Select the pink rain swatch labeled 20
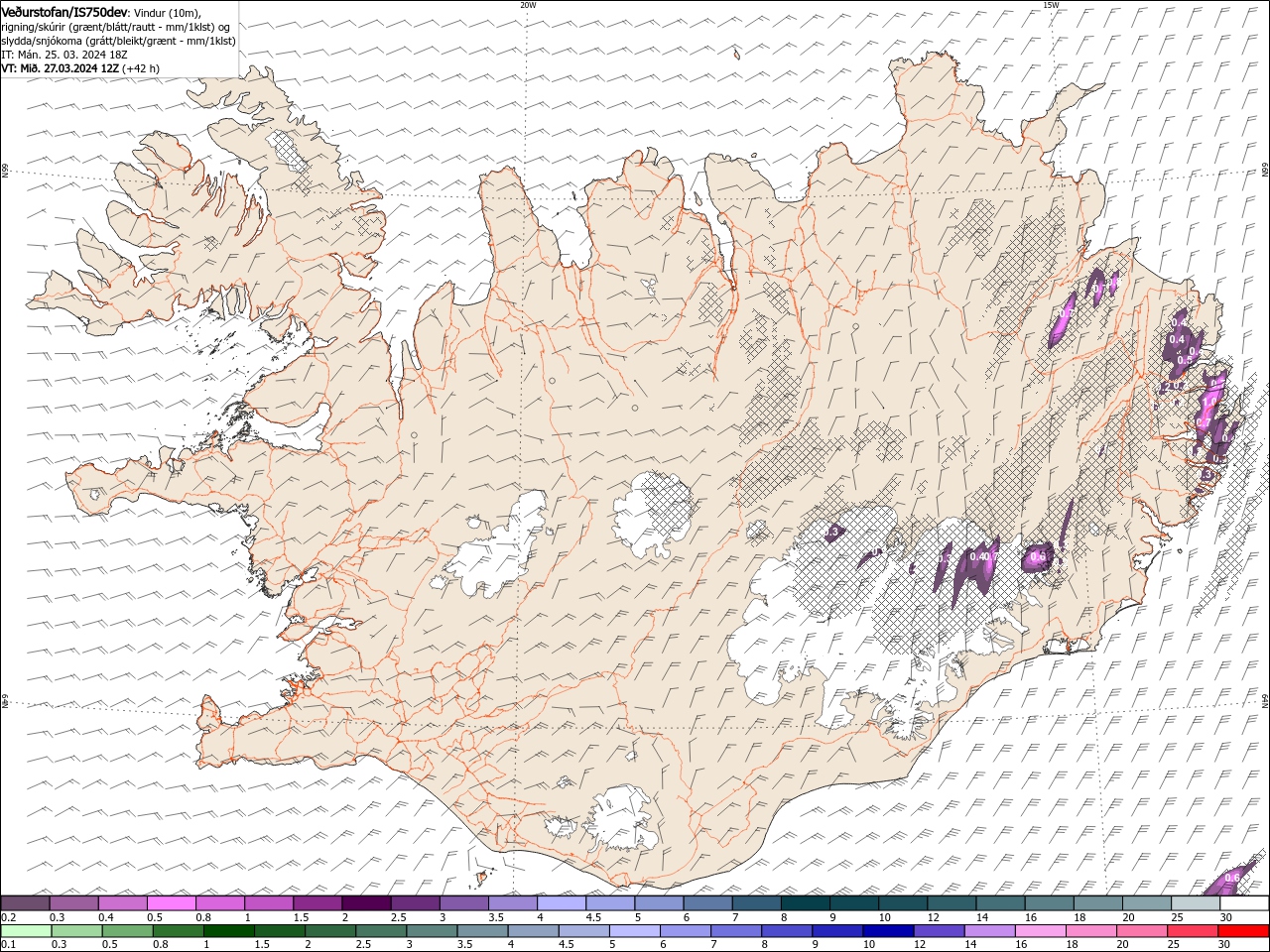 (x=1143, y=931)
